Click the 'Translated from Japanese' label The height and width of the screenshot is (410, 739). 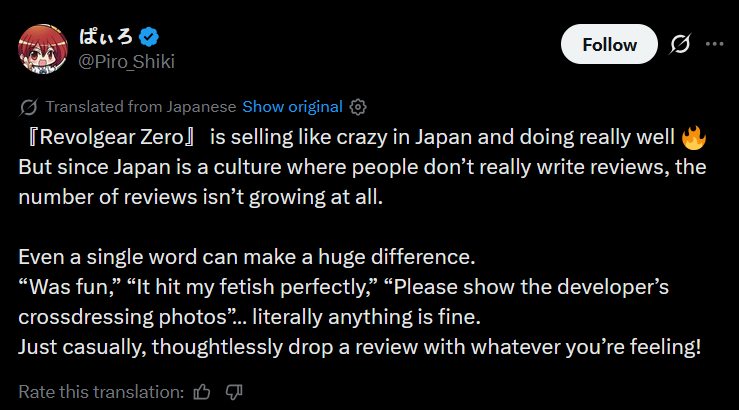[x=141, y=107]
